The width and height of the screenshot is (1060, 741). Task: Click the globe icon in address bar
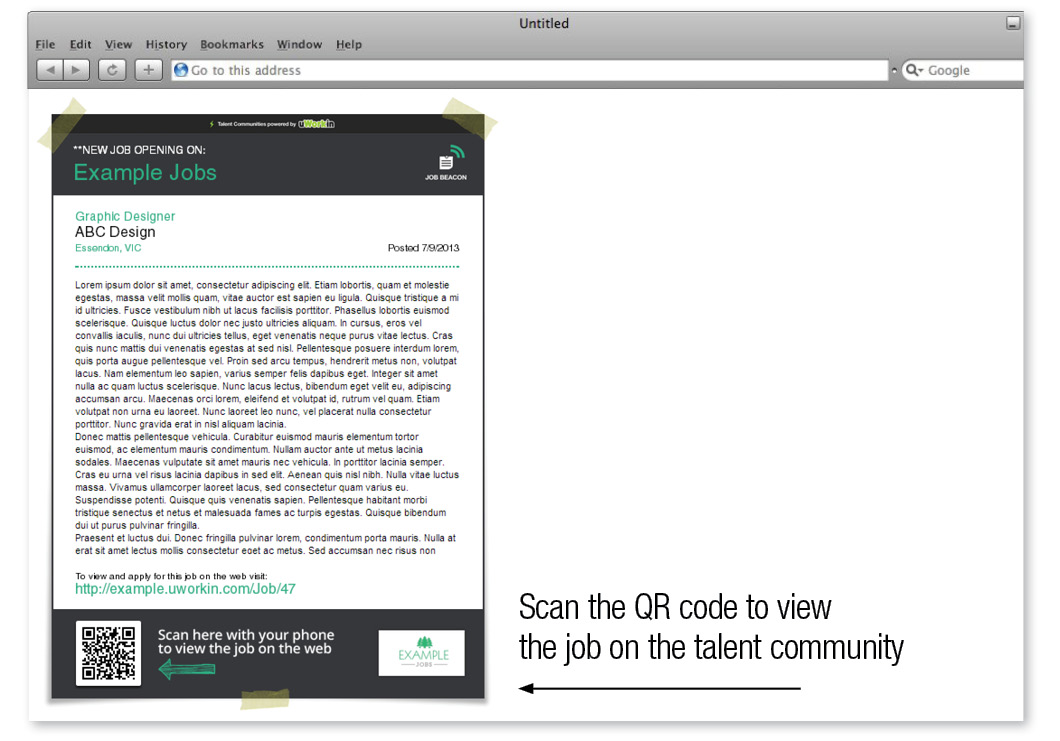181,70
